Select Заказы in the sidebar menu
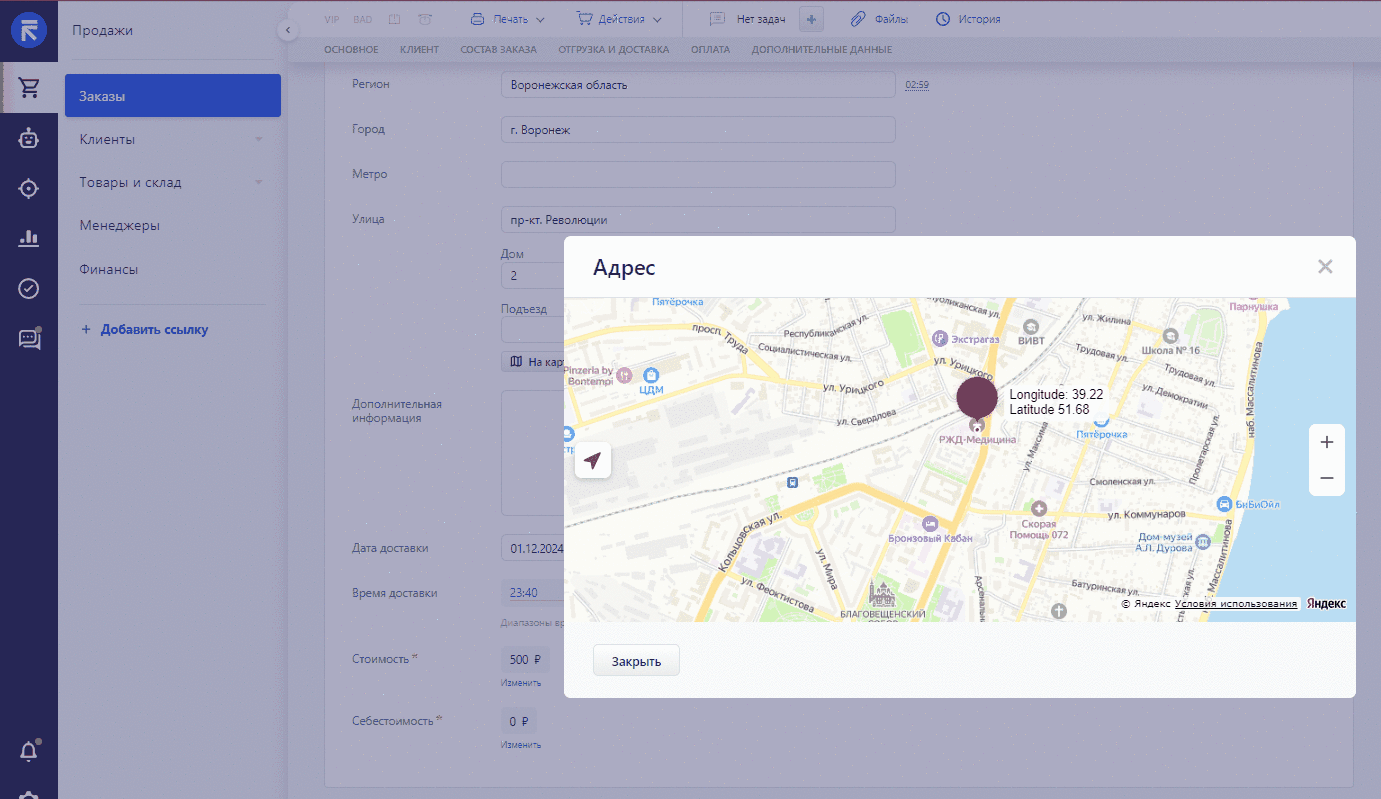This screenshot has height=799, width=1381. point(173,96)
